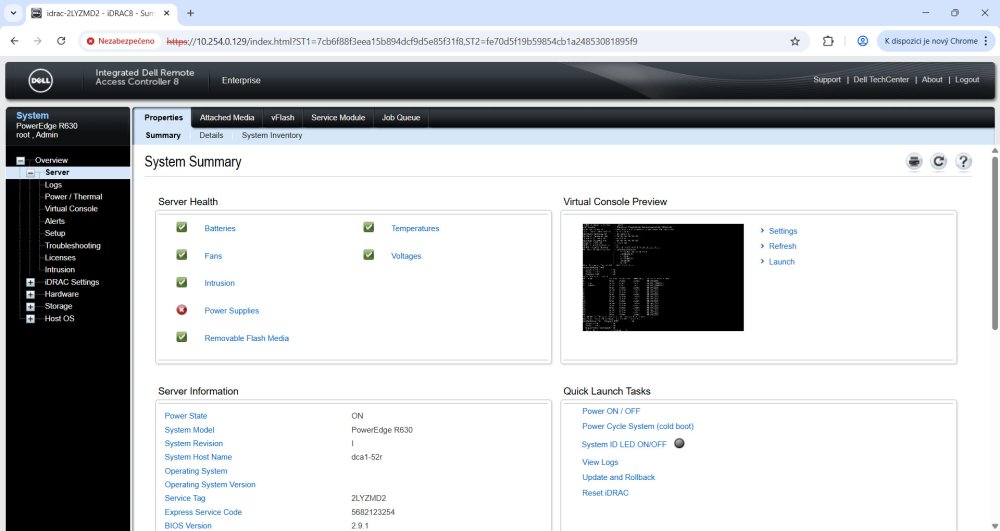The height and width of the screenshot is (531, 1000).
Task: Click the print page icon
Action: pyautogui.click(x=914, y=162)
